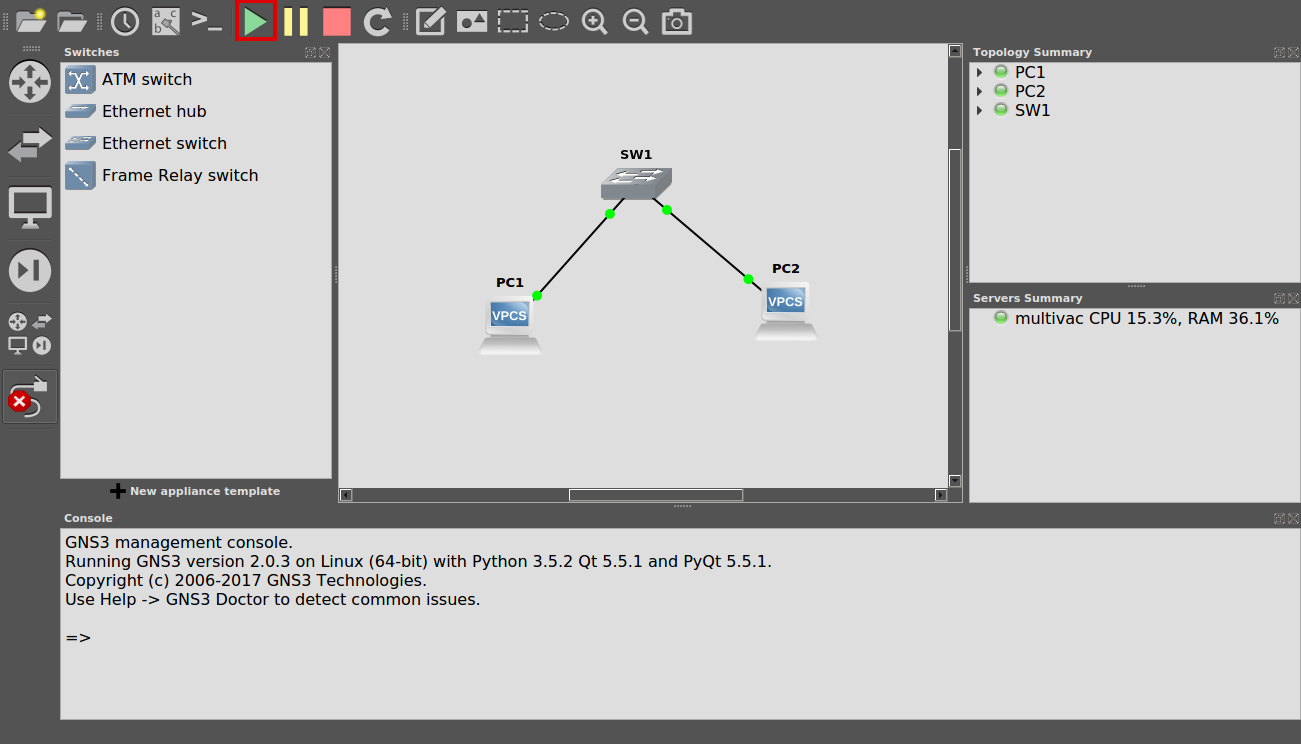Click the PC2 label on the canvas
Screen dimensions: 1301x744
pos(786,269)
